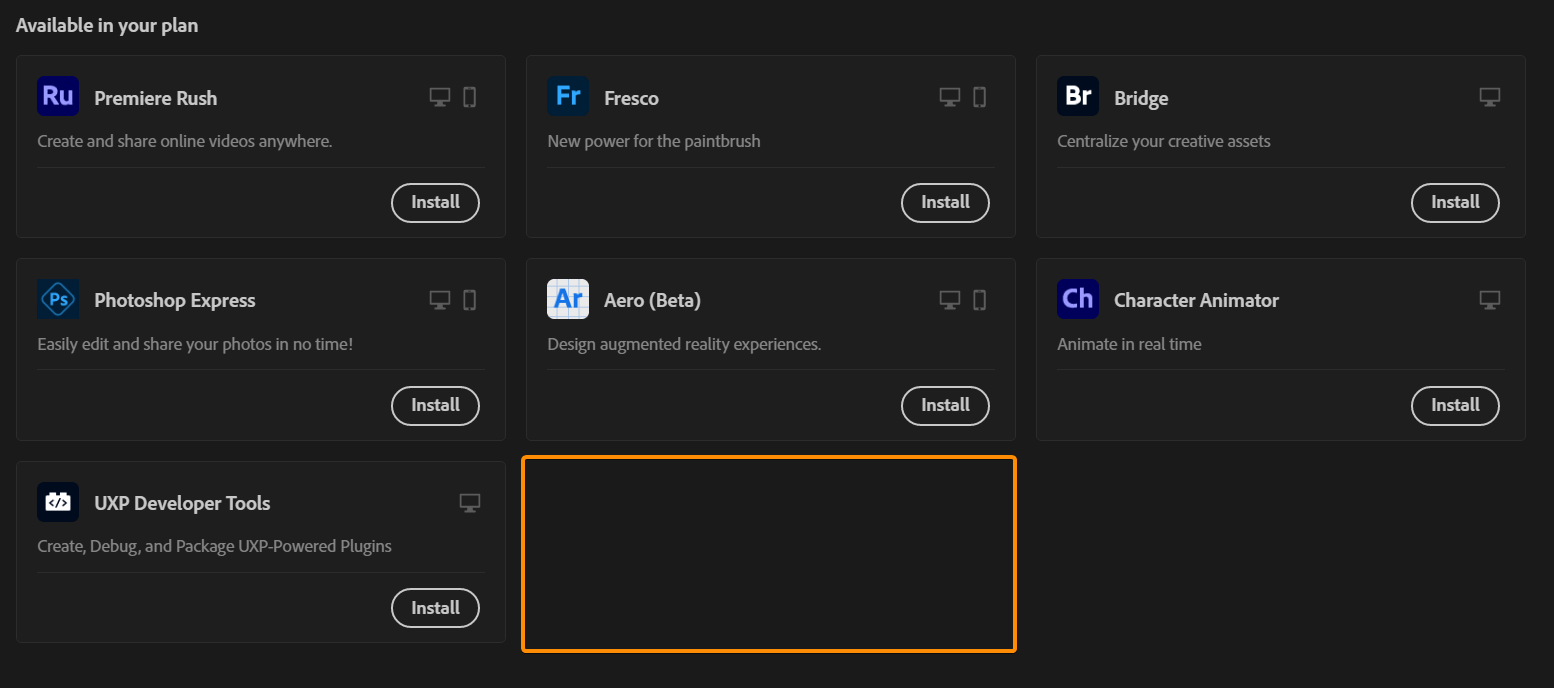The height and width of the screenshot is (688, 1554).
Task: Click the UXP Developer Tools app icon
Action: (57, 503)
